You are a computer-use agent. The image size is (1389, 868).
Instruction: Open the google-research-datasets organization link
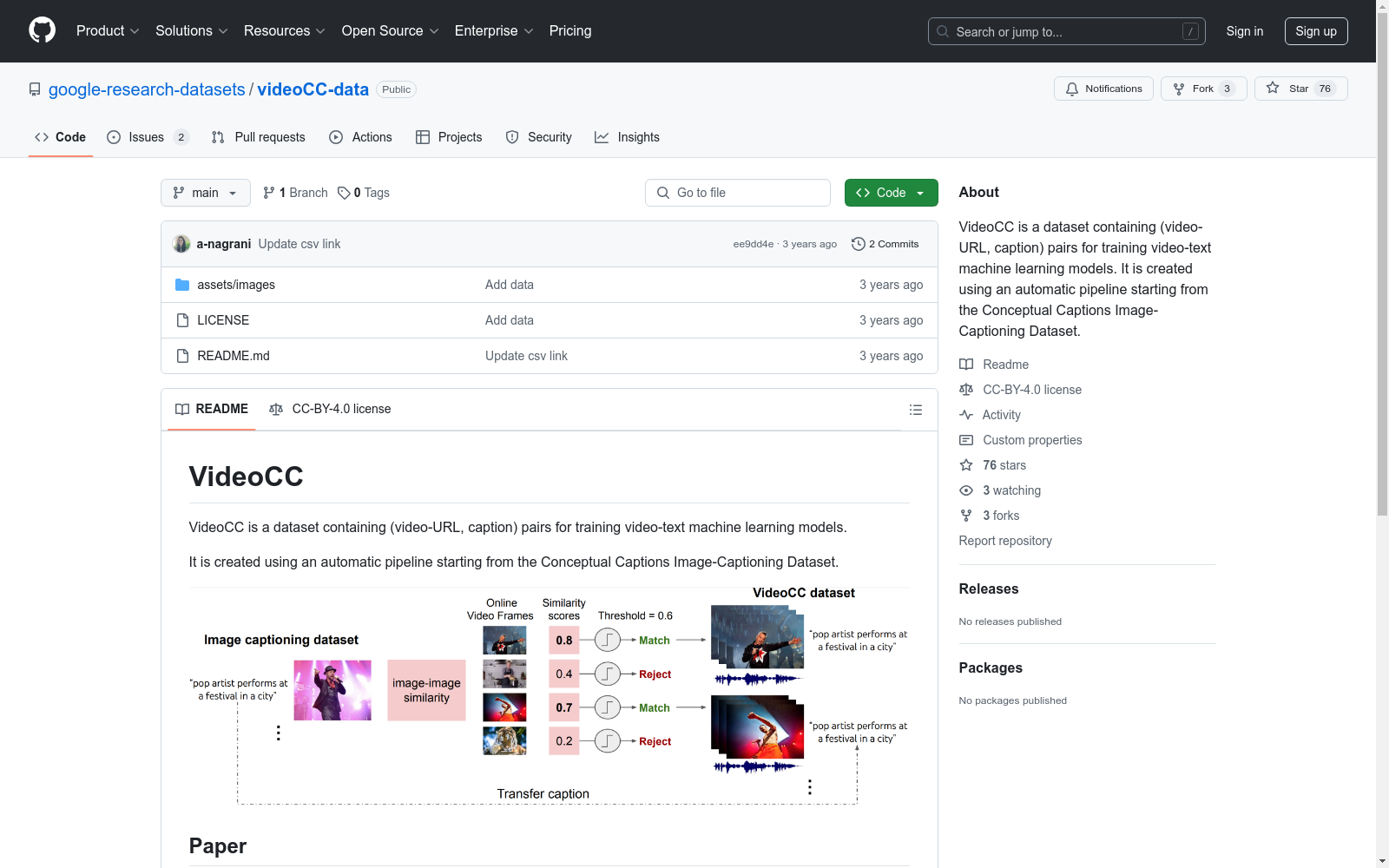point(147,89)
